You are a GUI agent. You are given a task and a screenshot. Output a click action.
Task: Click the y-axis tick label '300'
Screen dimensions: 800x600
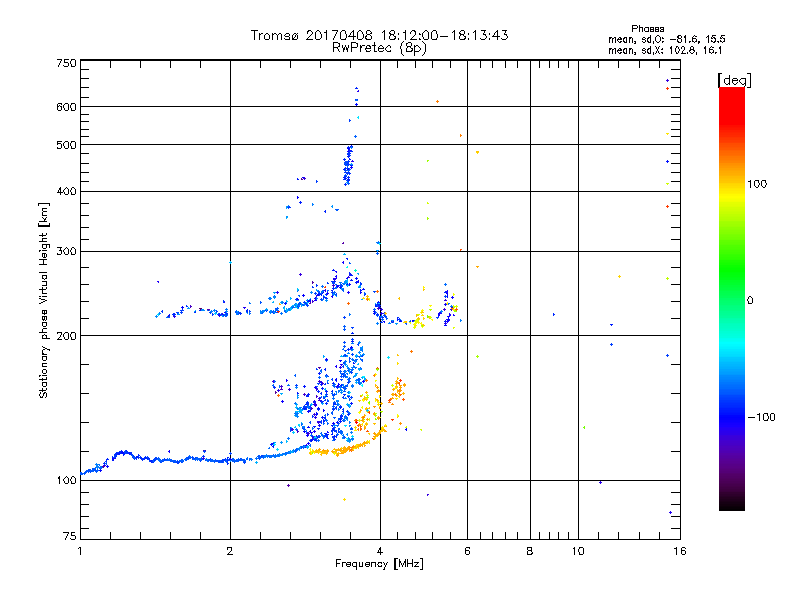click(66, 251)
